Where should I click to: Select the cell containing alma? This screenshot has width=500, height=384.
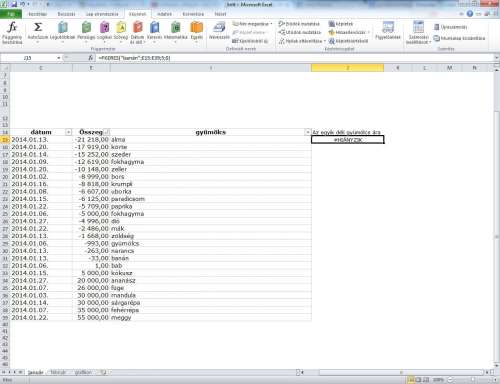211,140
